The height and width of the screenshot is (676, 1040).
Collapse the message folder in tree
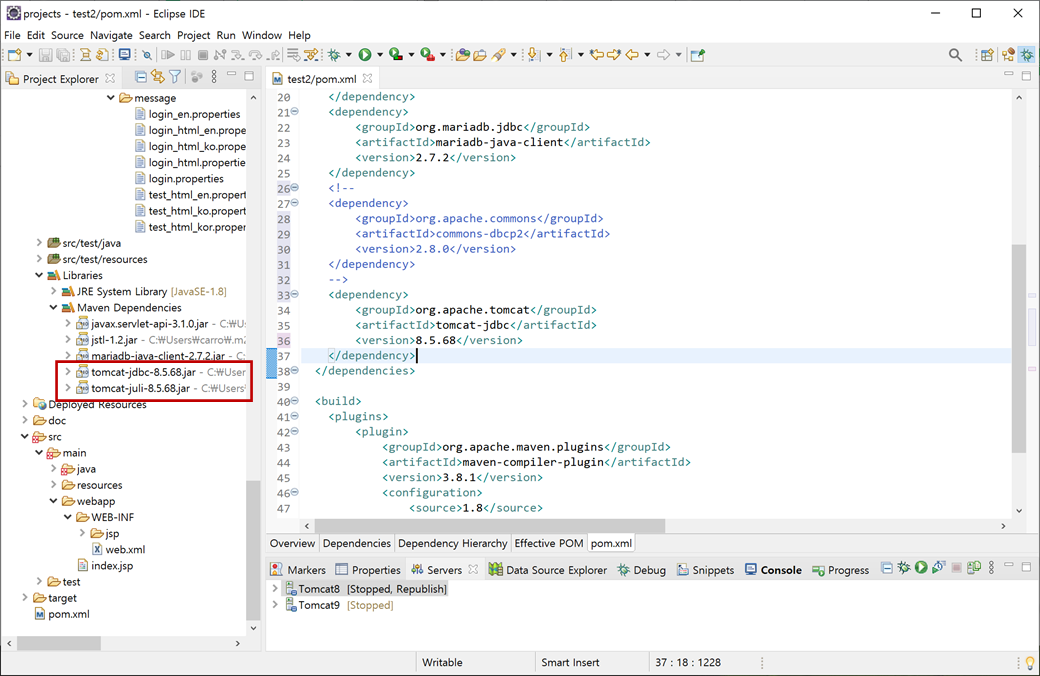(x=111, y=98)
